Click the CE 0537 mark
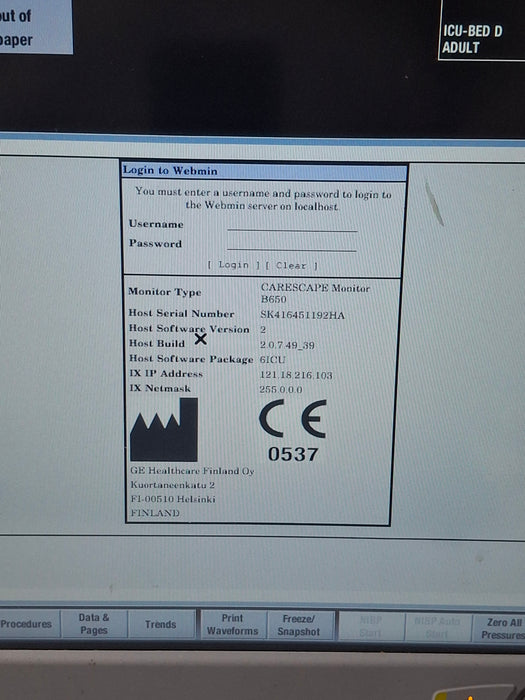Screen dimensions: 525x700 (x=293, y=431)
